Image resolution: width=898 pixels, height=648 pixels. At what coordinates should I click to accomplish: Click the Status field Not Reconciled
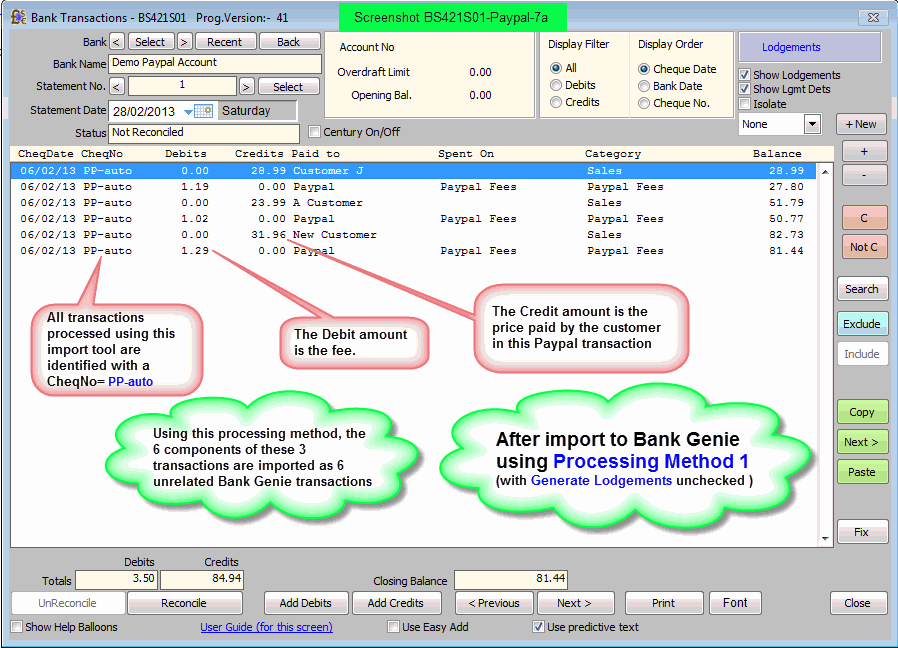[x=203, y=133]
